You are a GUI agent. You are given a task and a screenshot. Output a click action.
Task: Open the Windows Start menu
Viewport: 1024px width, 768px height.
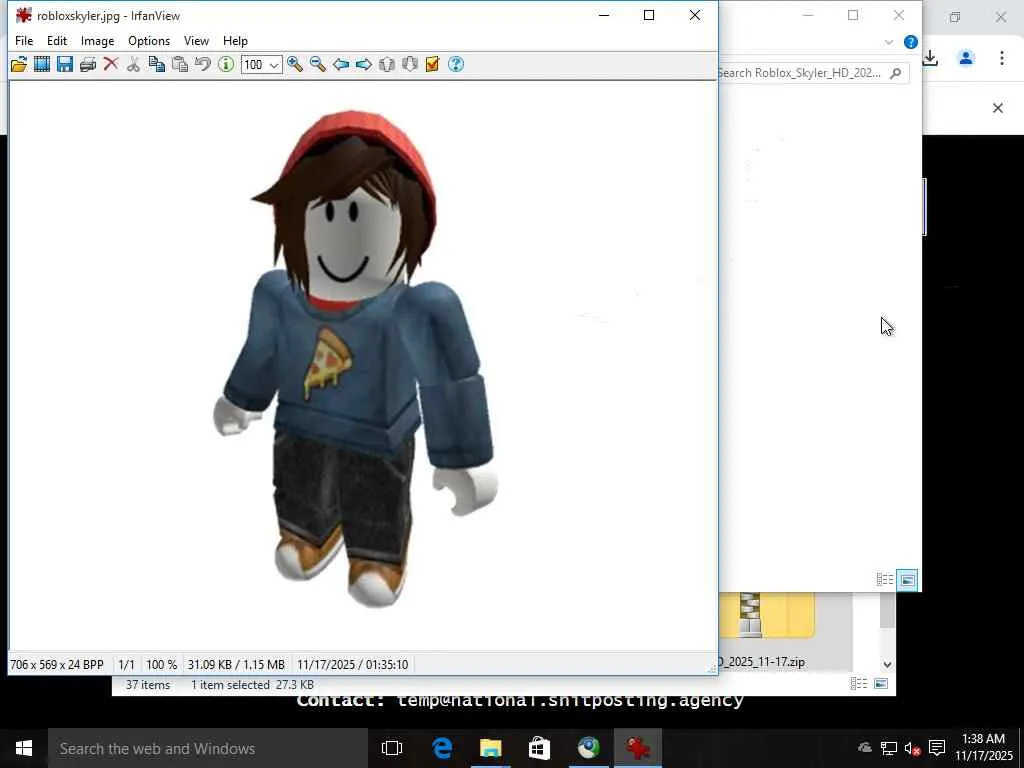24,748
